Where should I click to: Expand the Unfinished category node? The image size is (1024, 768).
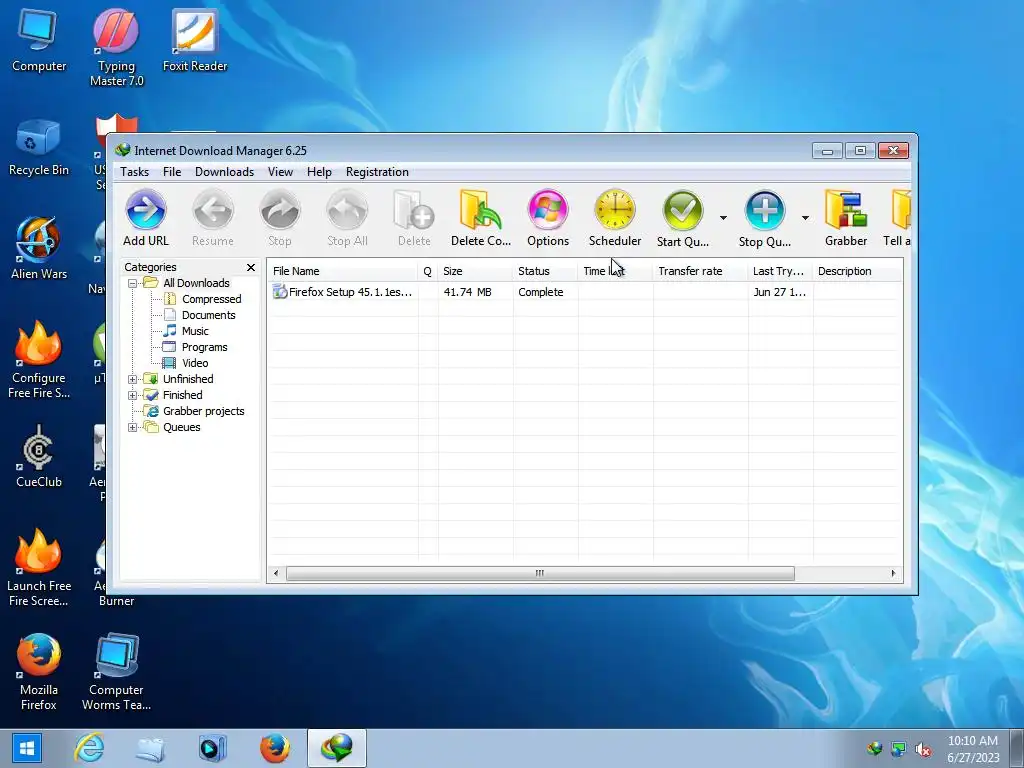(x=133, y=379)
